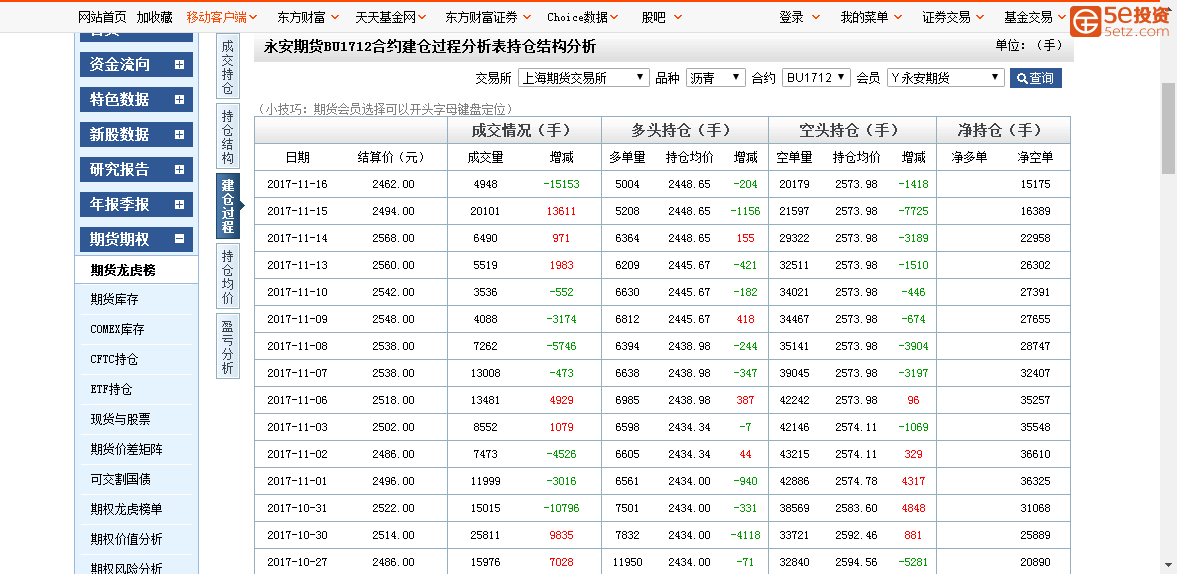Switch to the 持仓均价 vertical tab
Viewport: 1177px width, 574px height.
pos(227,277)
